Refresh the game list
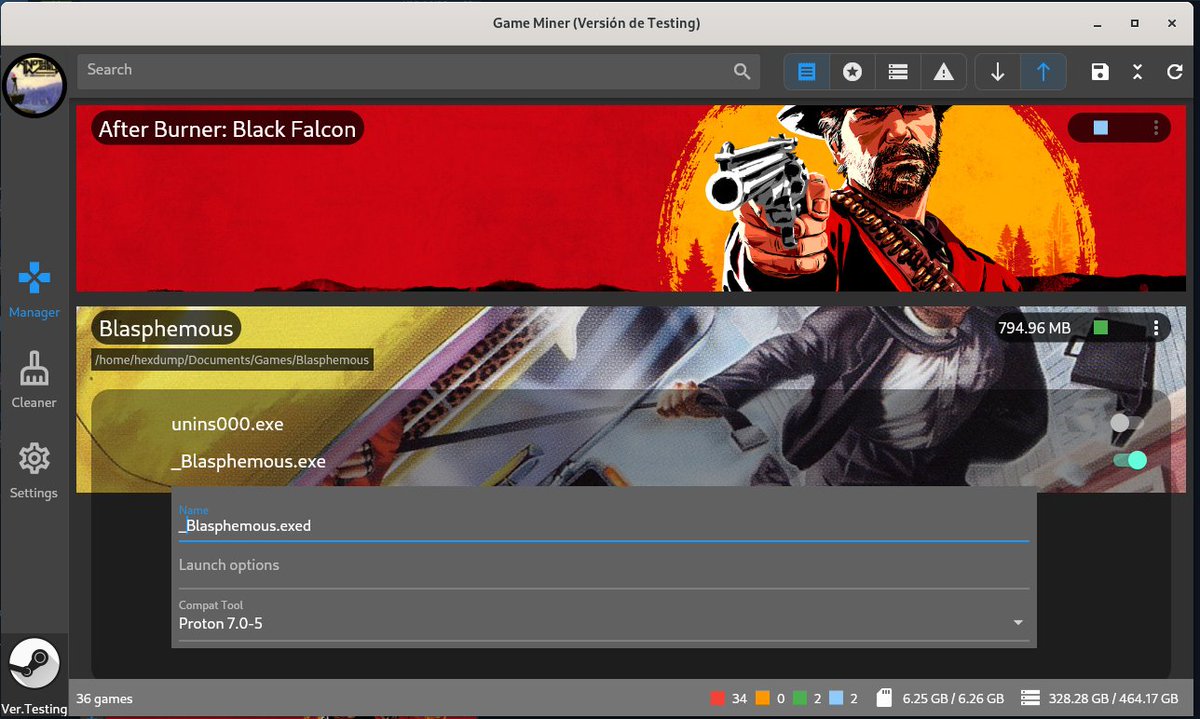Image resolution: width=1200 pixels, height=719 pixels. [1175, 71]
